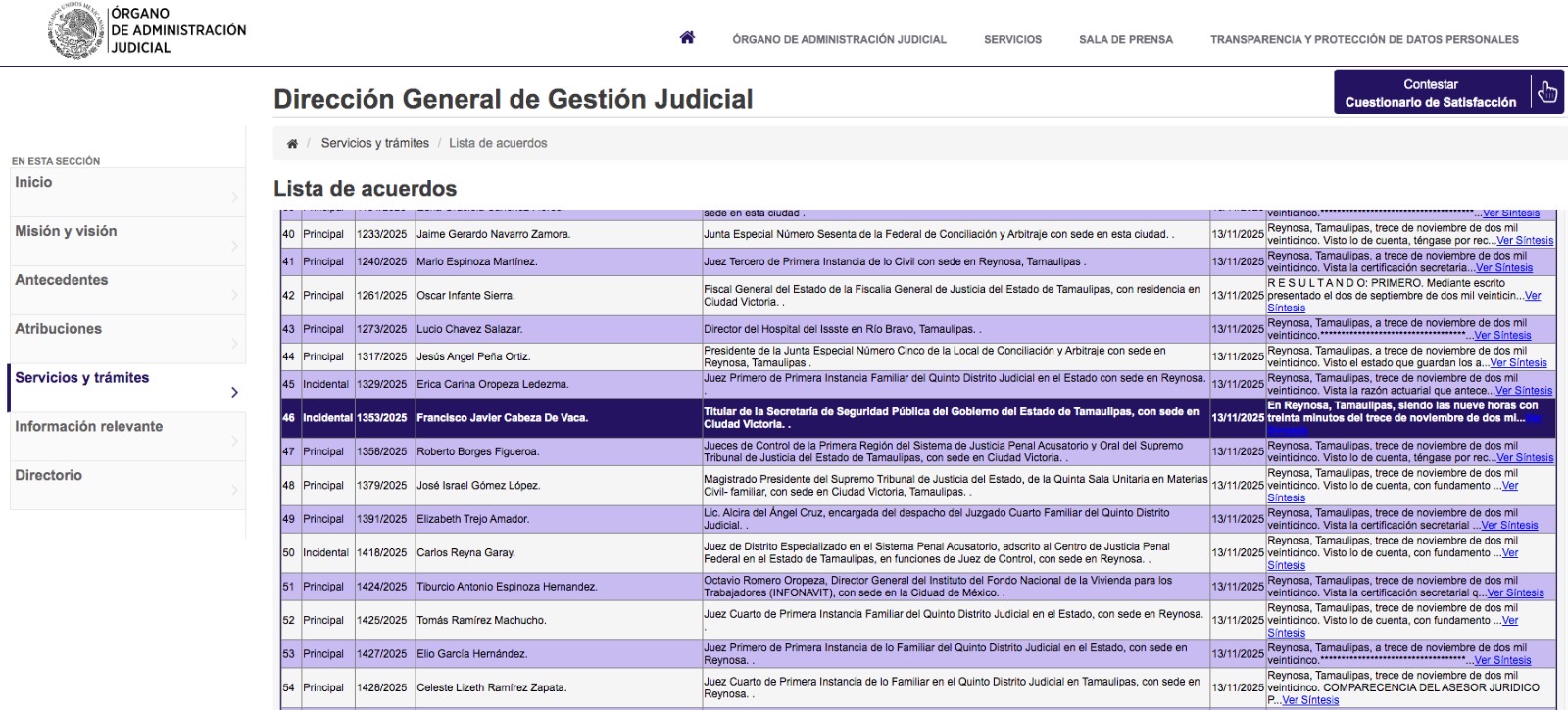Select Misión y visión in sidebar
The image size is (1568, 710).
[x=66, y=232]
